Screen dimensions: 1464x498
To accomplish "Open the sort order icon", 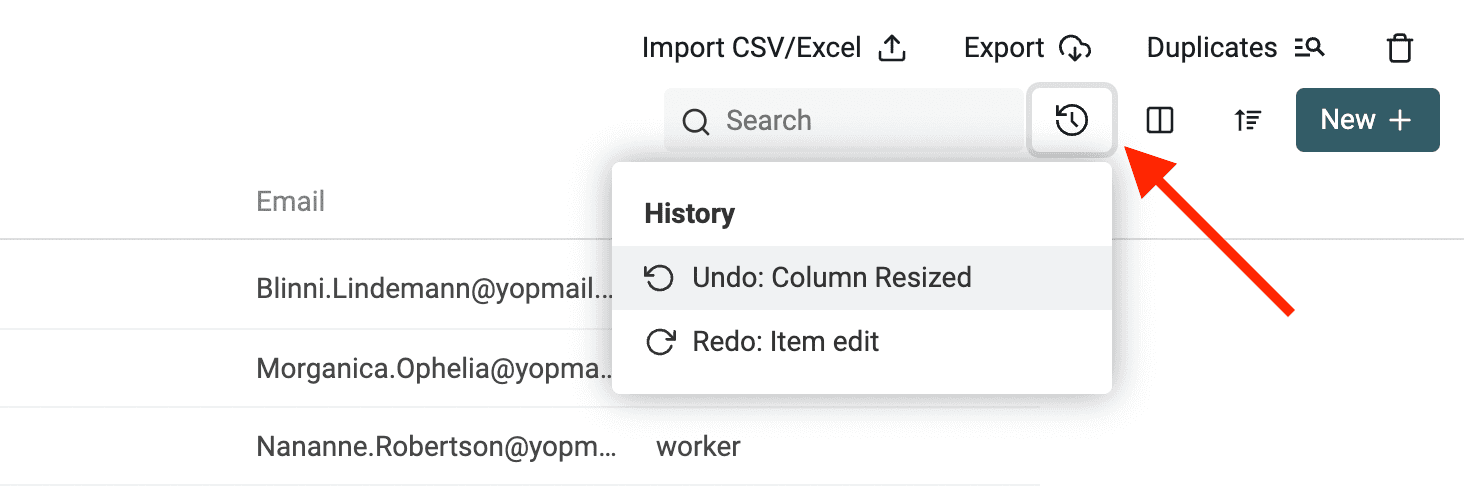I will click(x=1247, y=120).
